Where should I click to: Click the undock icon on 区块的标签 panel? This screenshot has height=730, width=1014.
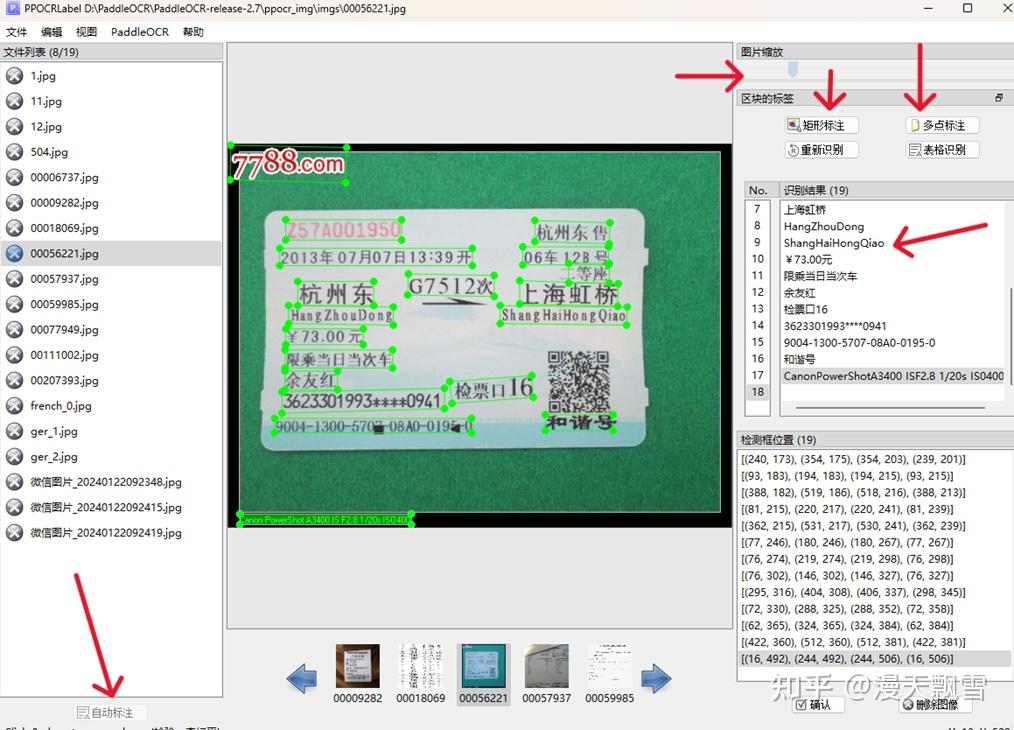coord(997,97)
